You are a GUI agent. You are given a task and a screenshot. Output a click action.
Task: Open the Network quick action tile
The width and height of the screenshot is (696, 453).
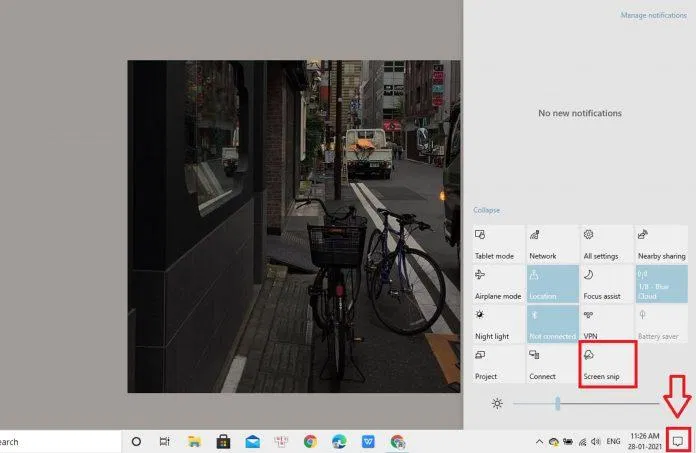click(x=553, y=244)
